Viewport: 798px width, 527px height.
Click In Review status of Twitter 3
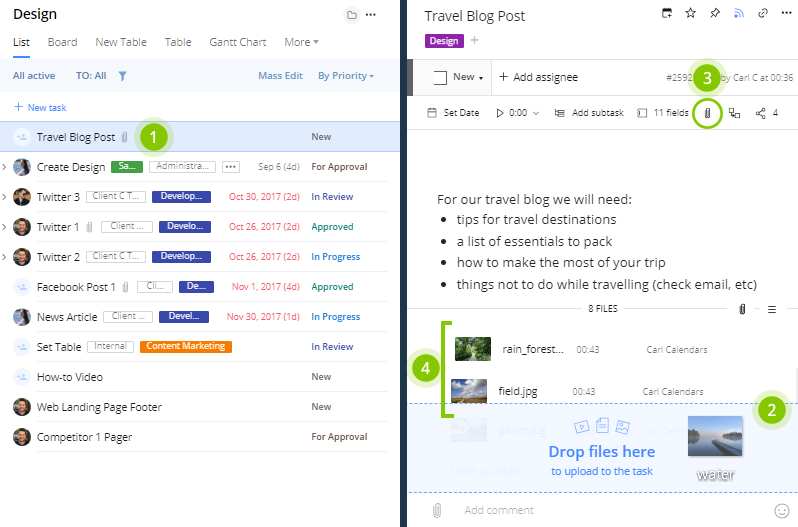(x=332, y=197)
